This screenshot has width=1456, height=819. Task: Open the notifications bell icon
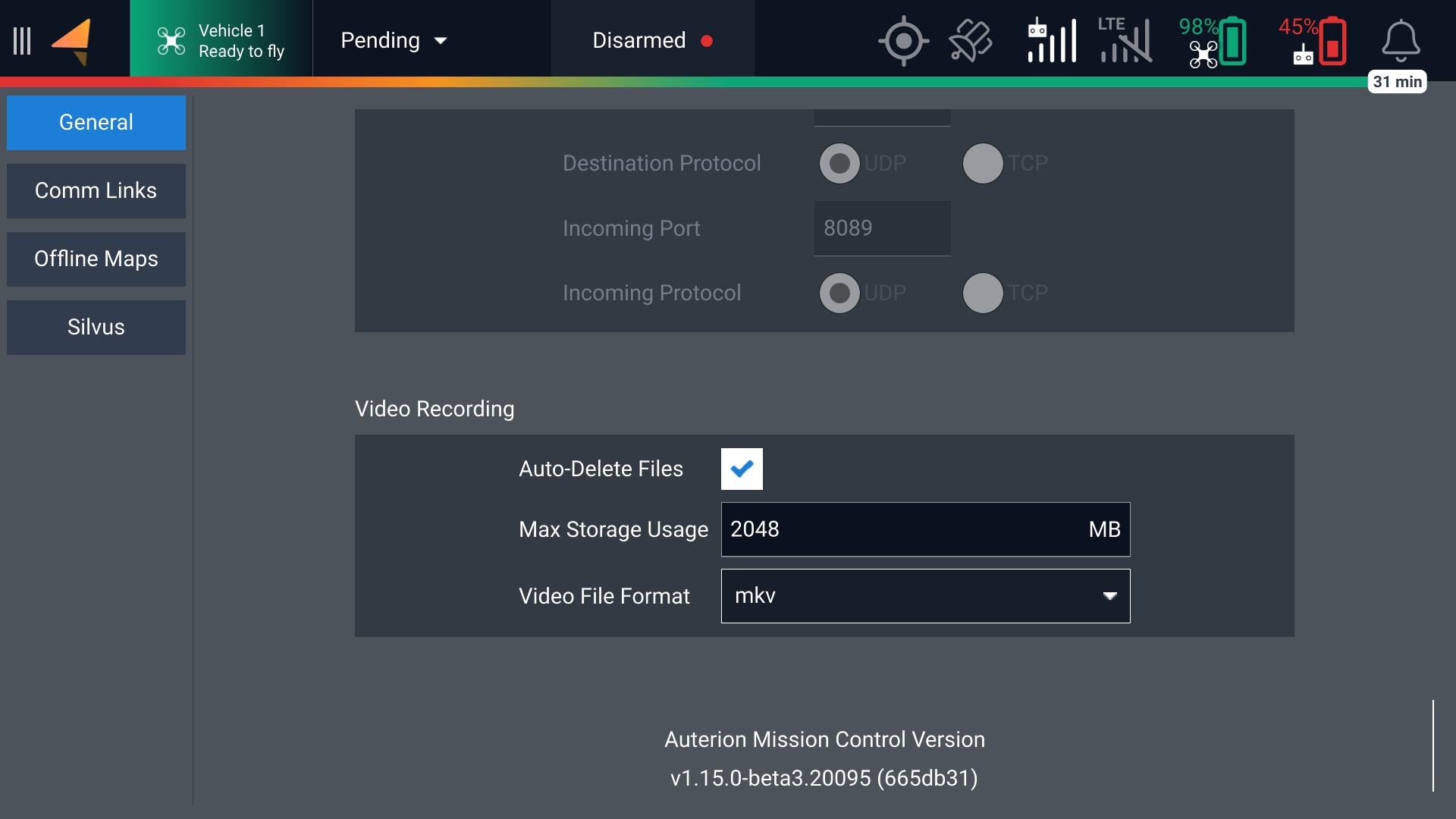tap(1400, 41)
